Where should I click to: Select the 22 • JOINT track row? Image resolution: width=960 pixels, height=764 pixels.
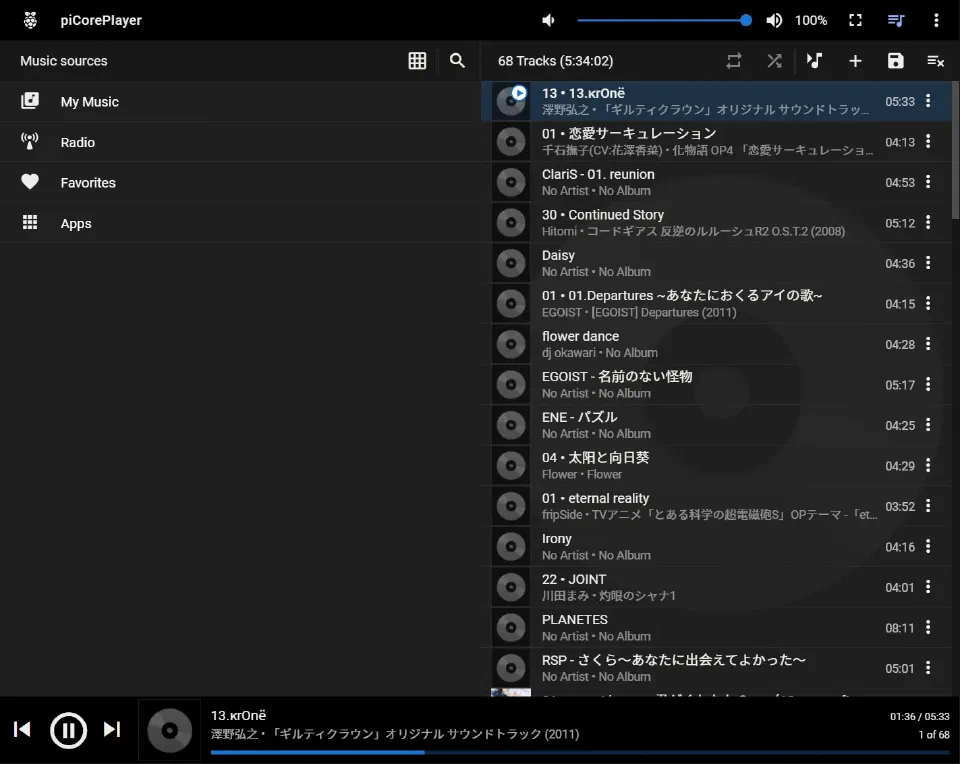click(716, 587)
